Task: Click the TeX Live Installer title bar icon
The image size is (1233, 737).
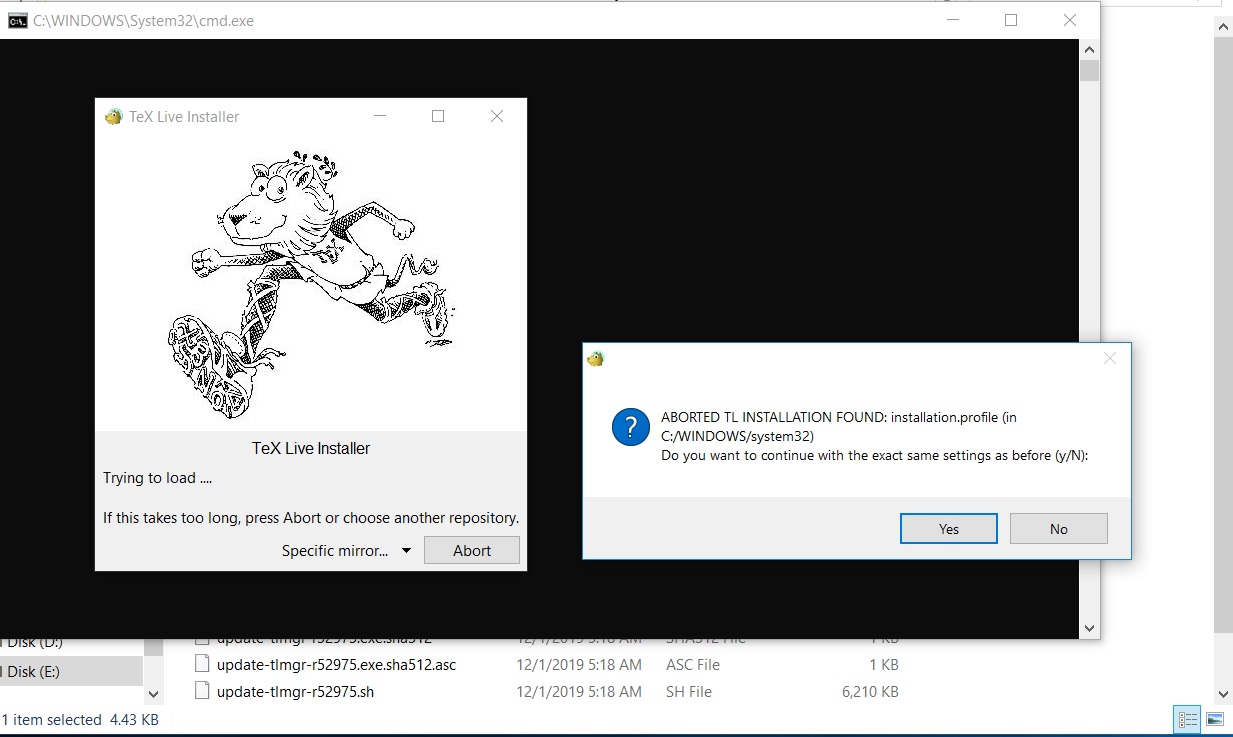Action: (114, 116)
